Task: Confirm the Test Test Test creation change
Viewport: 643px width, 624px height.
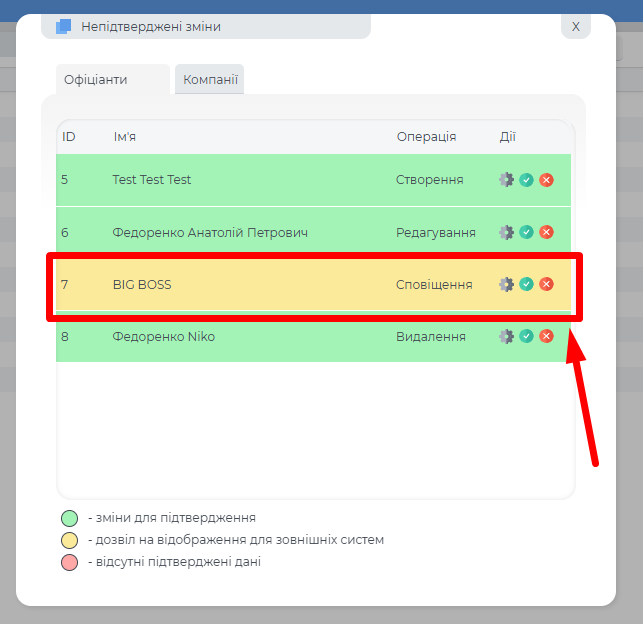Action: click(x=526, y=180)
